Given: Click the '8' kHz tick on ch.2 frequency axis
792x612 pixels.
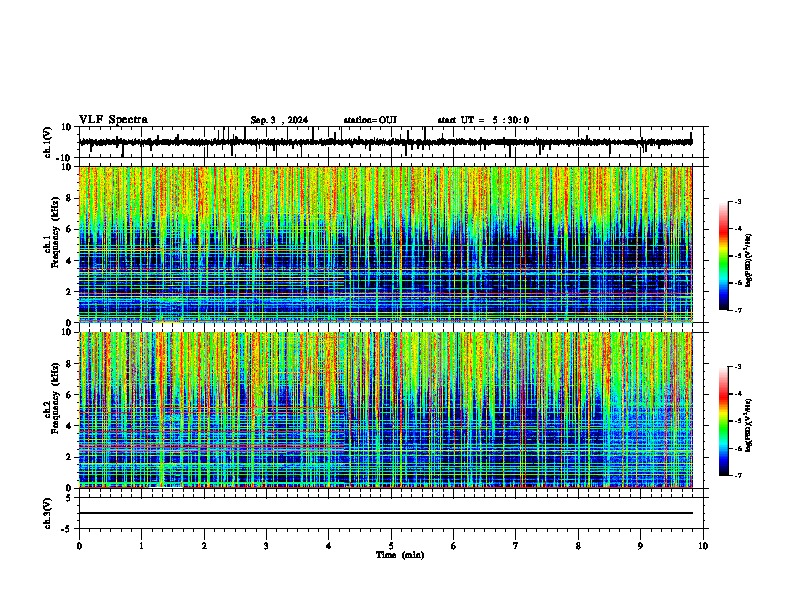Looking at the screenshot, I should click(70, 364).
